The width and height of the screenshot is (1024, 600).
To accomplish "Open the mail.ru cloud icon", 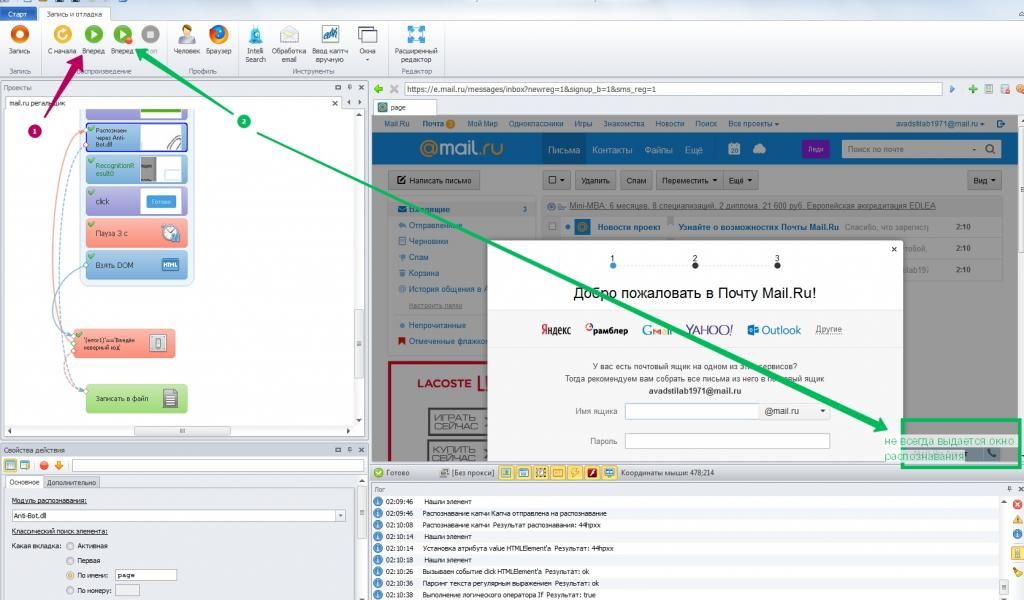I will point(759,149).
